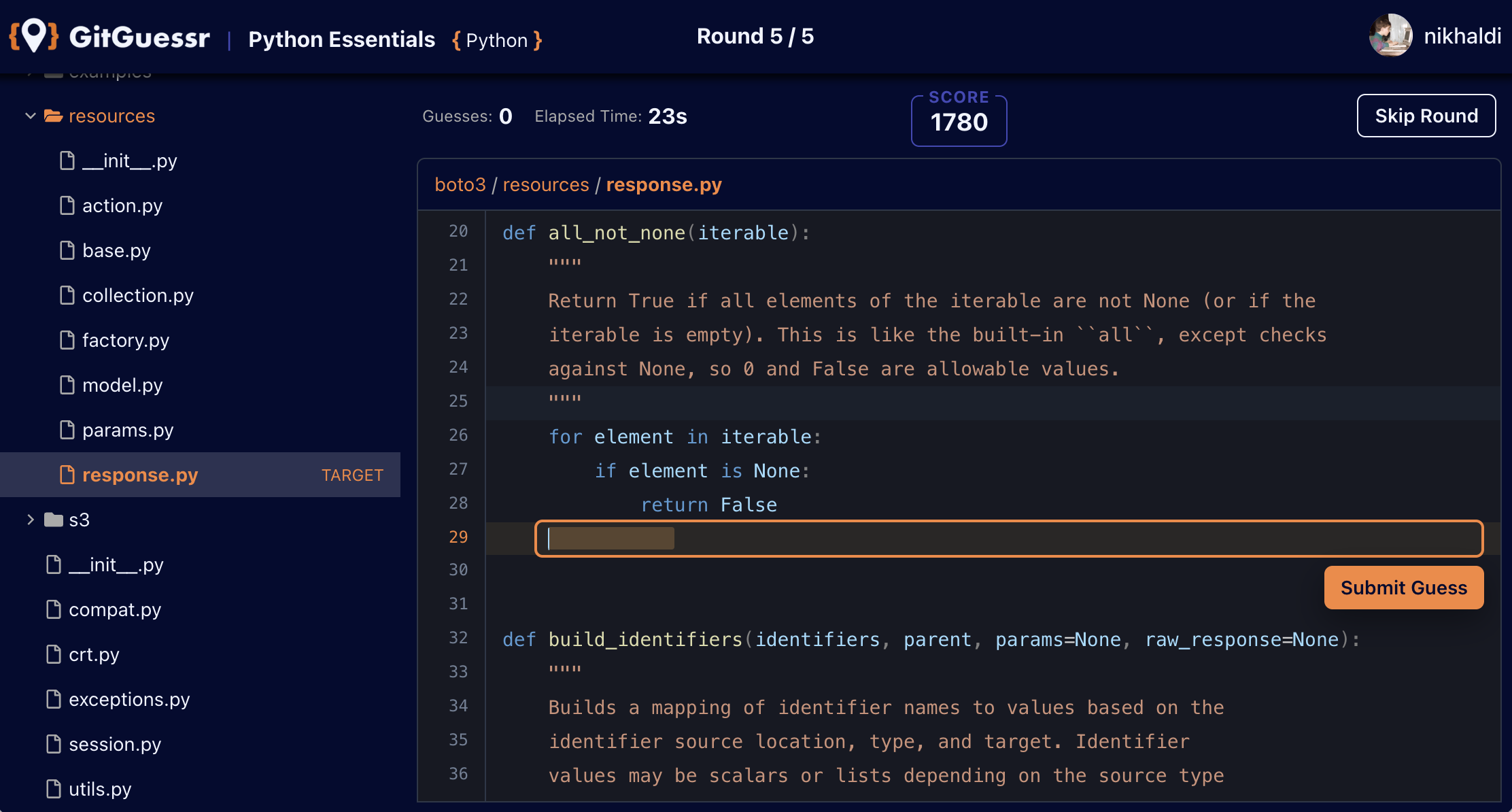The image size is (1512, 812).
Task: Click file icon next to action.py
Action: click(x=67, y=205)
